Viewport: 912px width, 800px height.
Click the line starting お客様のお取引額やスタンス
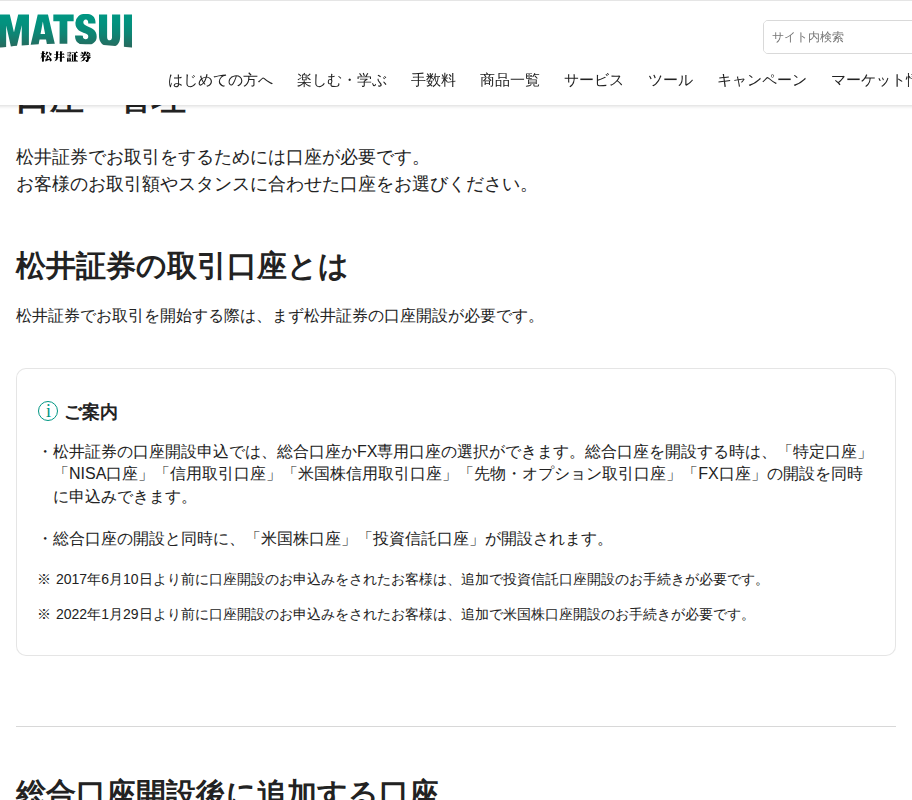pos(273,184)
